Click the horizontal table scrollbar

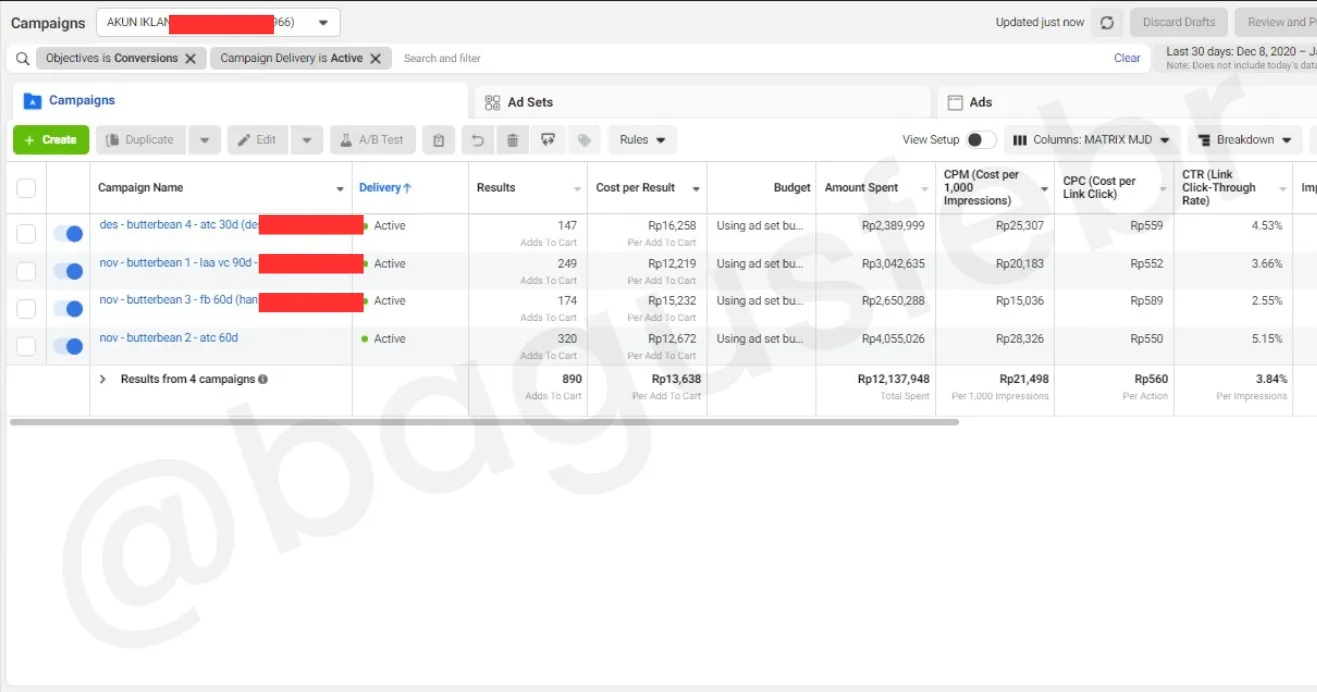pos(484,422)
